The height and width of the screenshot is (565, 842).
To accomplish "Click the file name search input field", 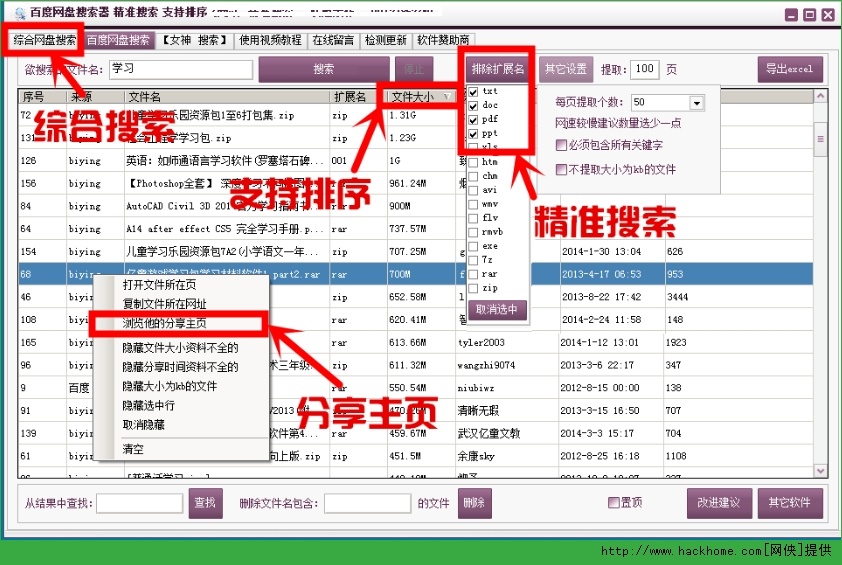I will click(181, 69).
